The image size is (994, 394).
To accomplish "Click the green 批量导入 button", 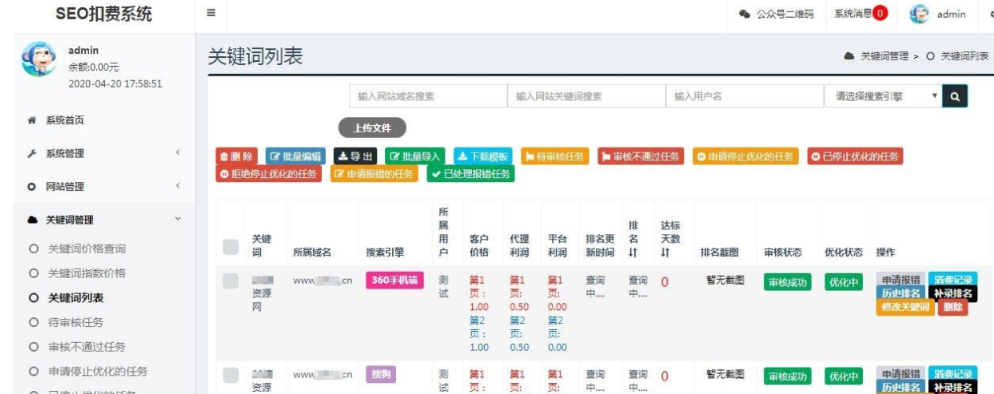I will click(x=415, y=156).
